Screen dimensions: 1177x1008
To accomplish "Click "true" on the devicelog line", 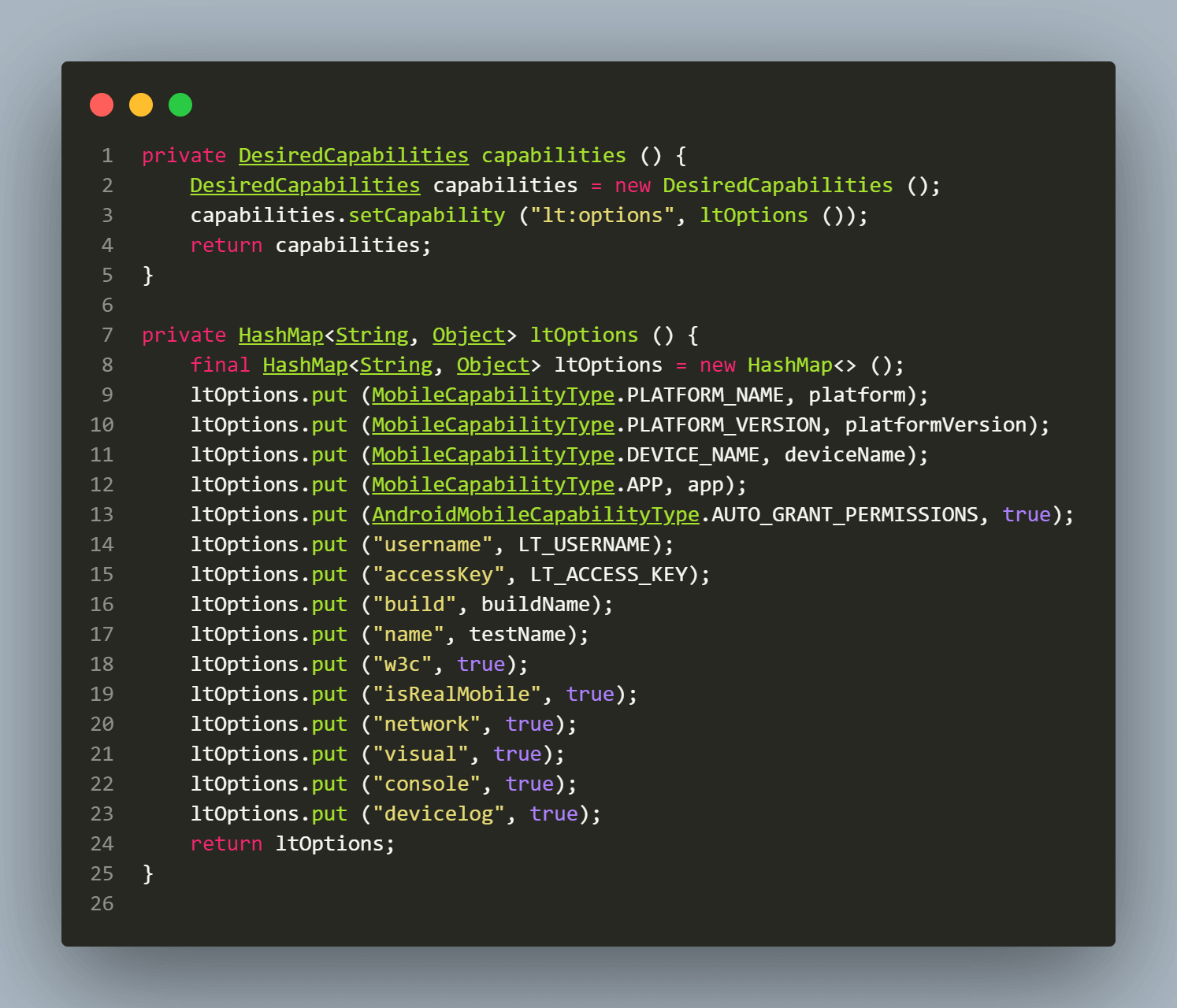I will click(x=554, y=814).
